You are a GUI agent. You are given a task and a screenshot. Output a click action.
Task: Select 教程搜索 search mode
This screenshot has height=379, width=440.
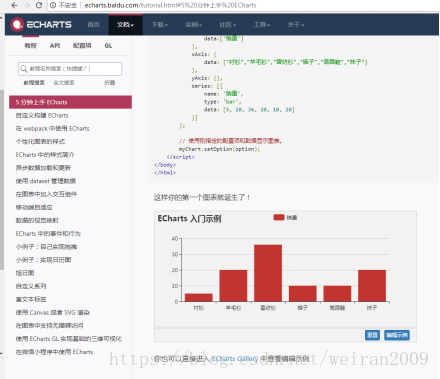click(34, 82)
